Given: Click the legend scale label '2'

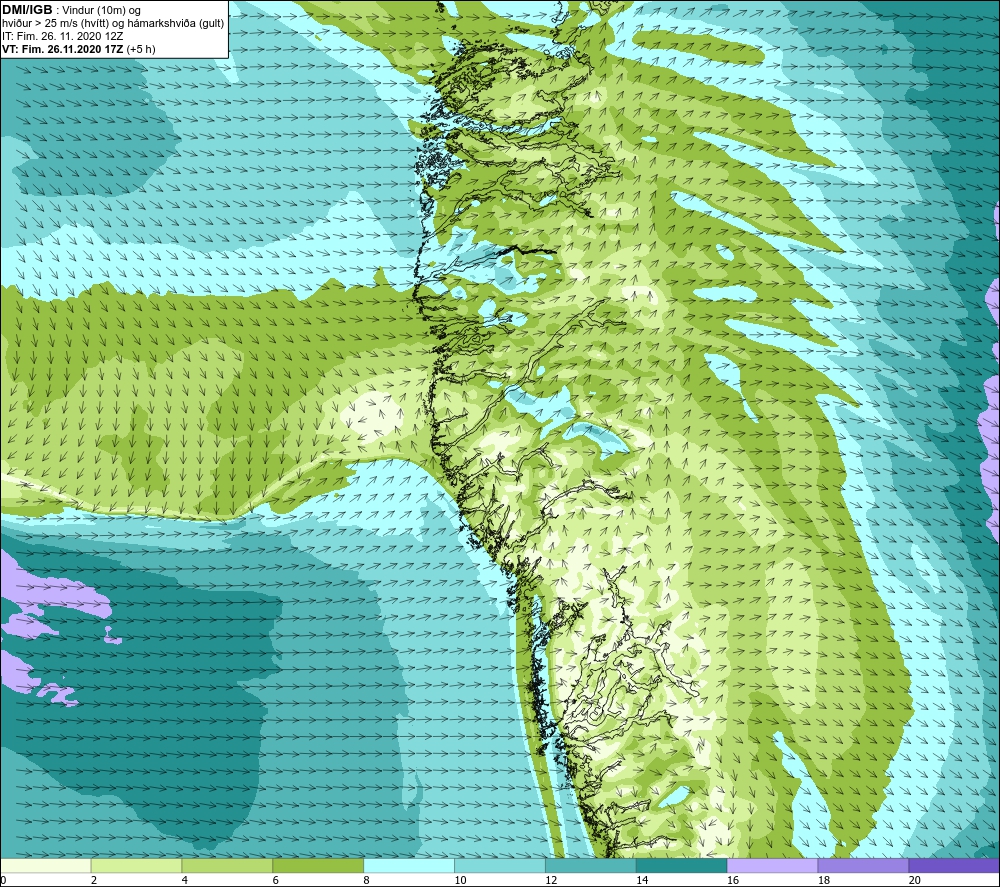Looking at the screenshot, I should click(94, 880).
